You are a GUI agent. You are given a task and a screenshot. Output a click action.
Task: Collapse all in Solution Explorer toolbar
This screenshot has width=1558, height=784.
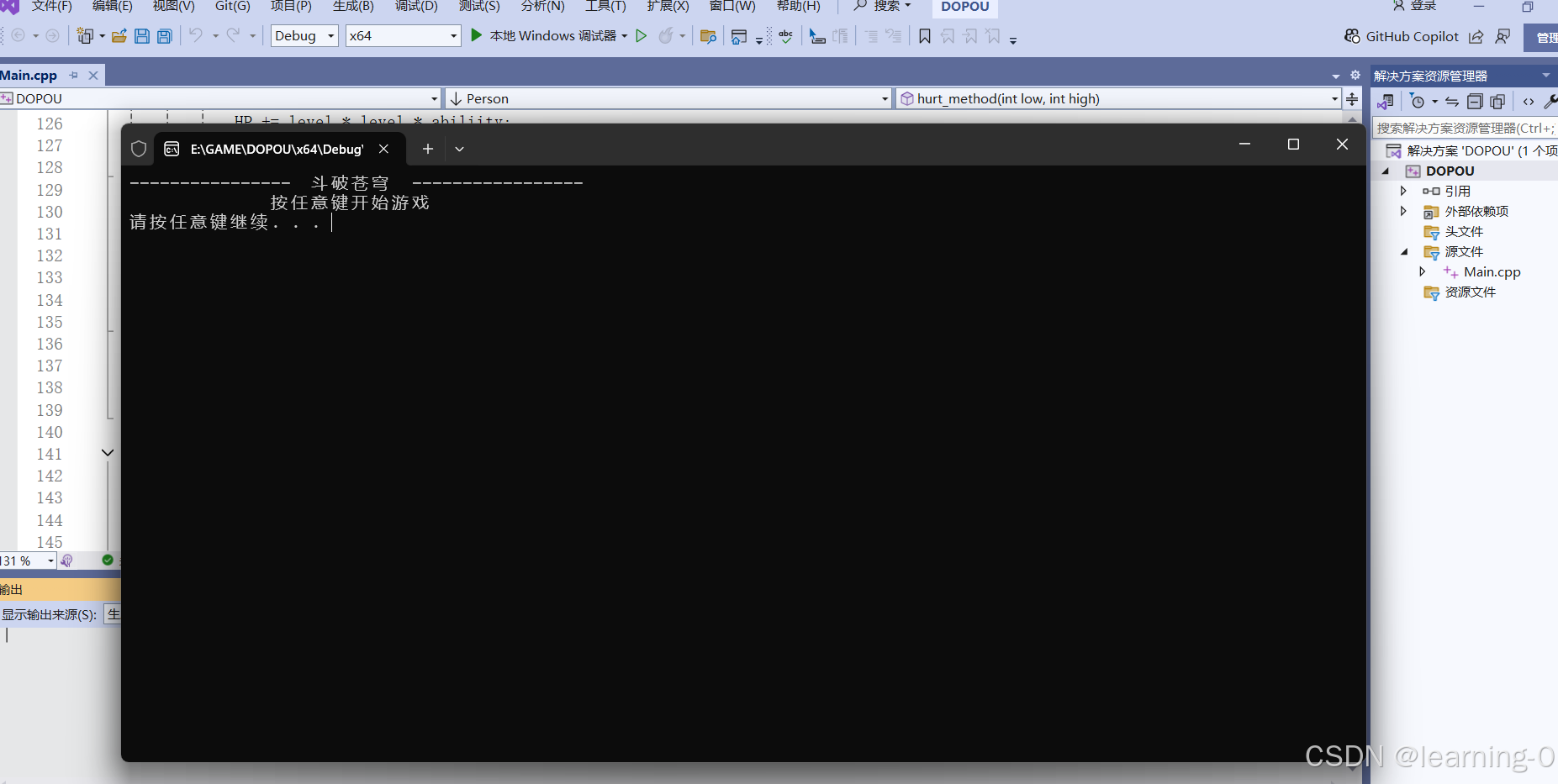[1475, 102]
